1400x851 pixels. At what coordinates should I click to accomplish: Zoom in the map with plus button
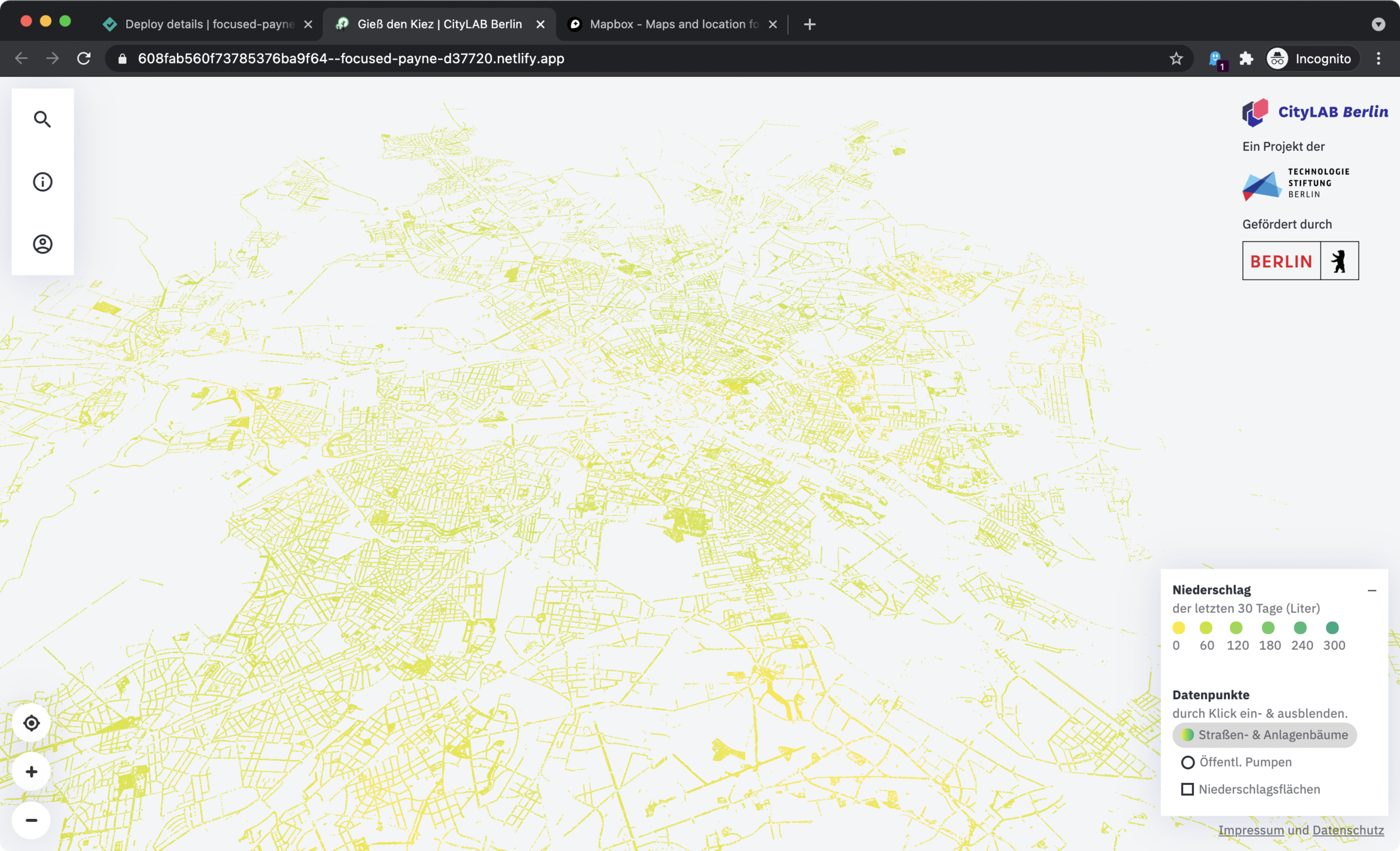click(x=32, y=772)
